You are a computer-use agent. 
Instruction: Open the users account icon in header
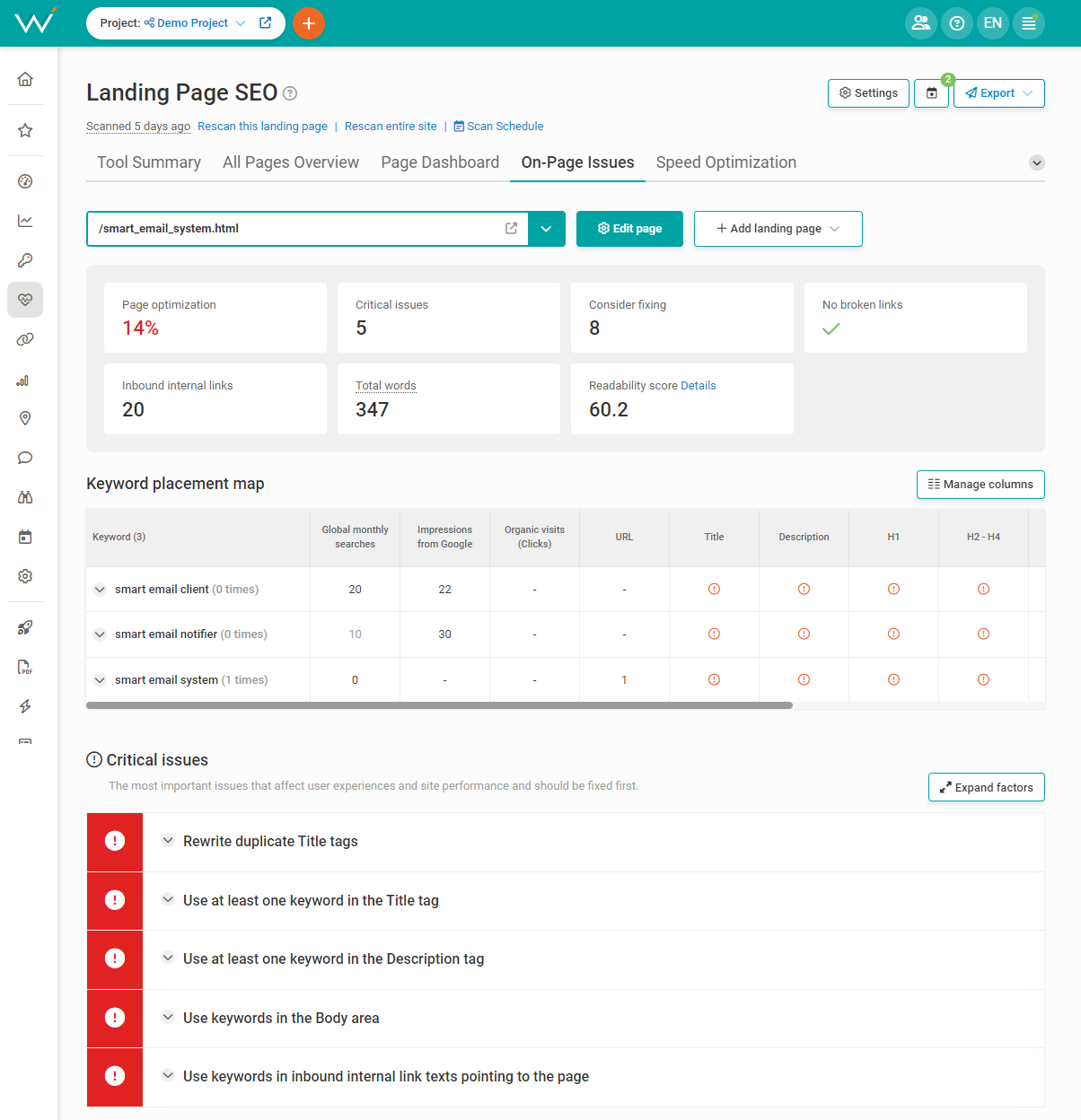pyautogui.click(x=921, y=23)
